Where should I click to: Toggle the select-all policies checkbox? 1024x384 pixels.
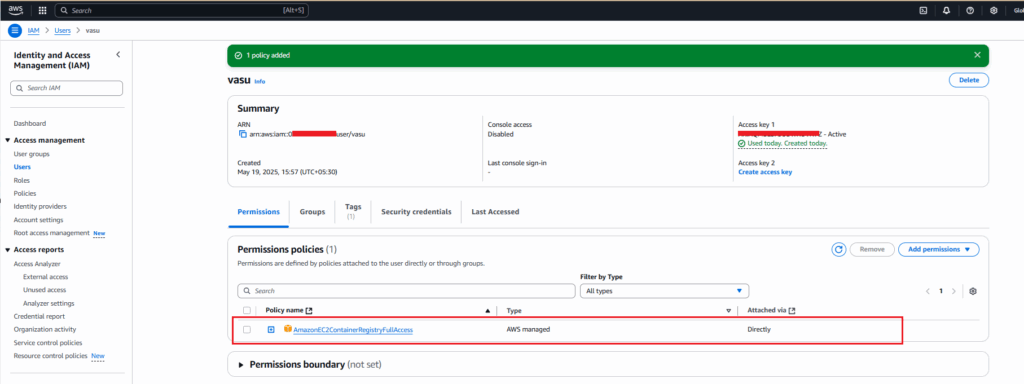tap(247, 311)
